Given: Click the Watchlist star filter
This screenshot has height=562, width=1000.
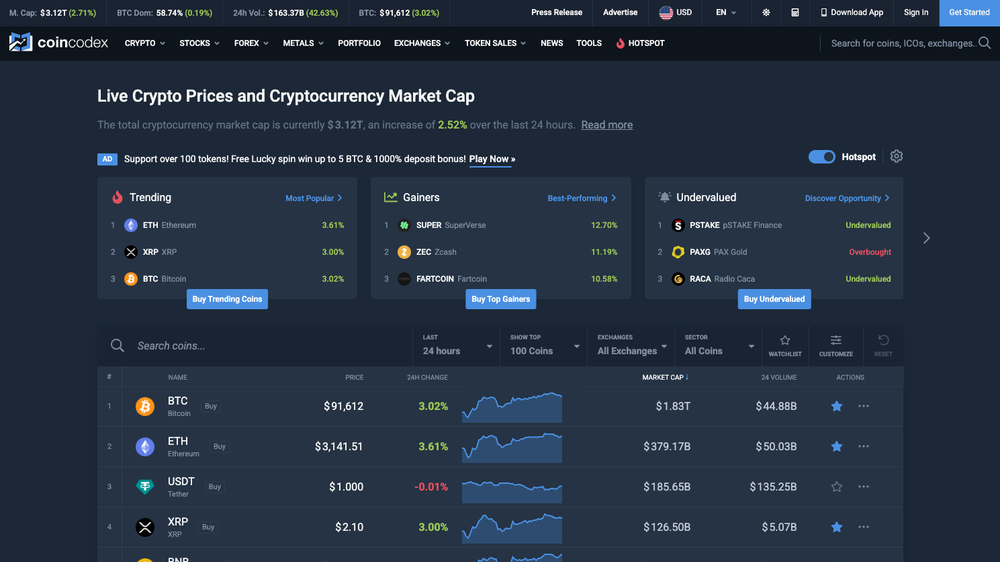Looking at the screenshot, I should (x=784, y=346).
